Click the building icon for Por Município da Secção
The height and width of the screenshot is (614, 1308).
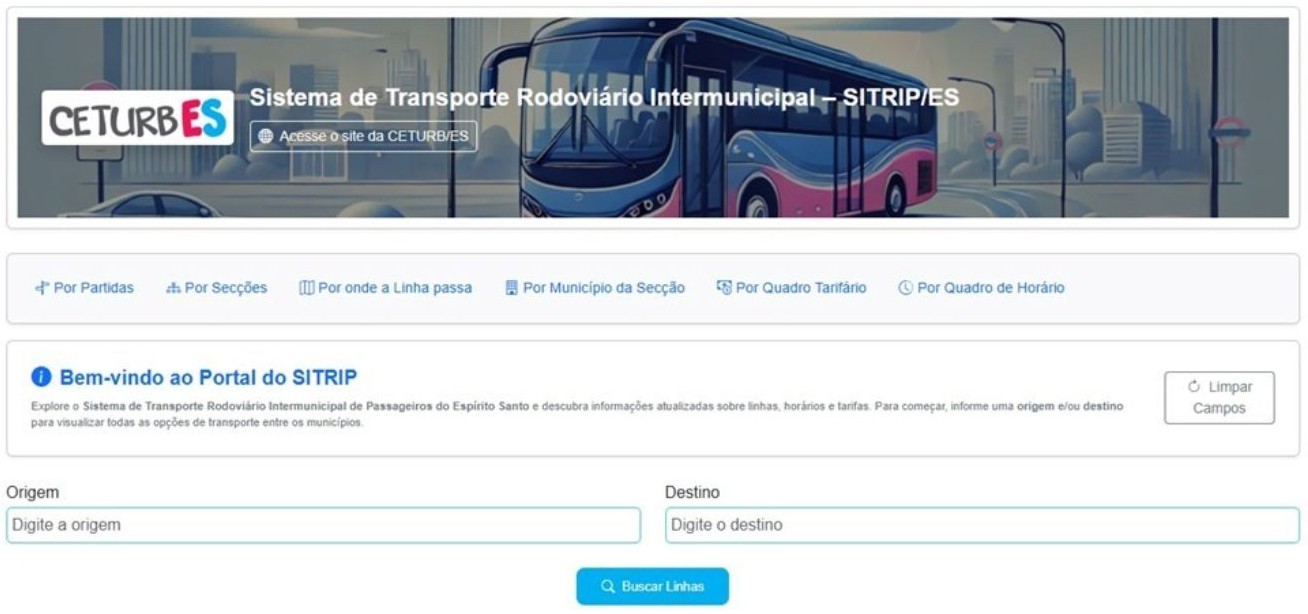tap(512, 288)
